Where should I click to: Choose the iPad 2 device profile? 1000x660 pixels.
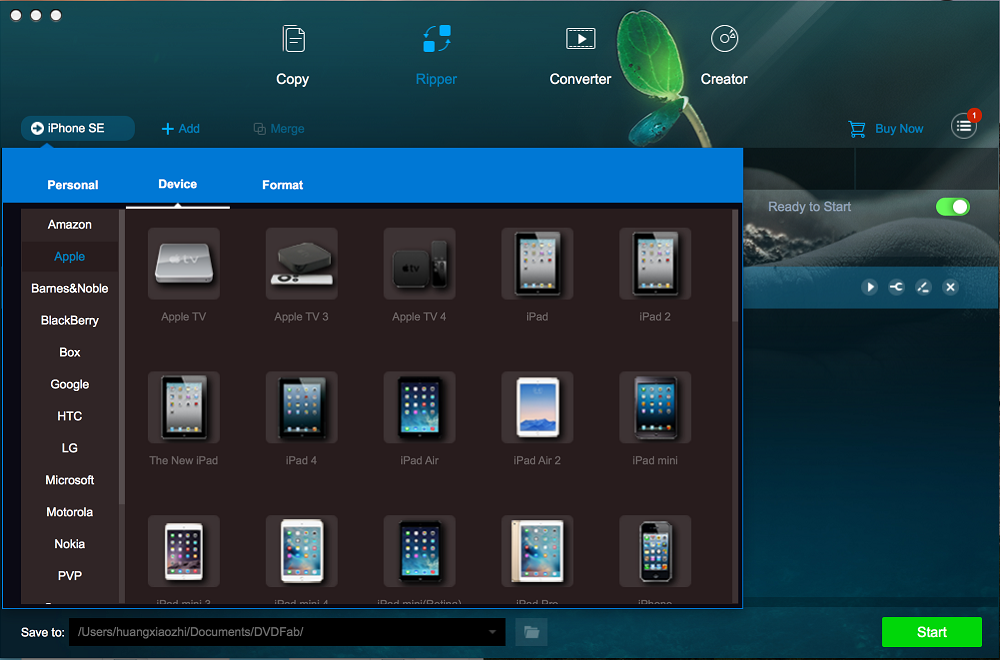pos(655,263)
